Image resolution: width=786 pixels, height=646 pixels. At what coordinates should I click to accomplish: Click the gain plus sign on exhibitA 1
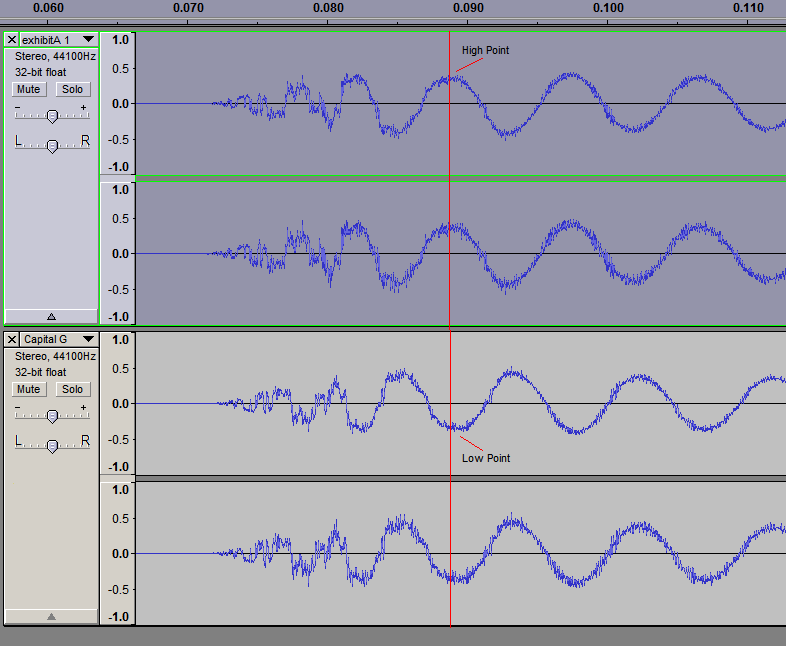click(84, 107)
